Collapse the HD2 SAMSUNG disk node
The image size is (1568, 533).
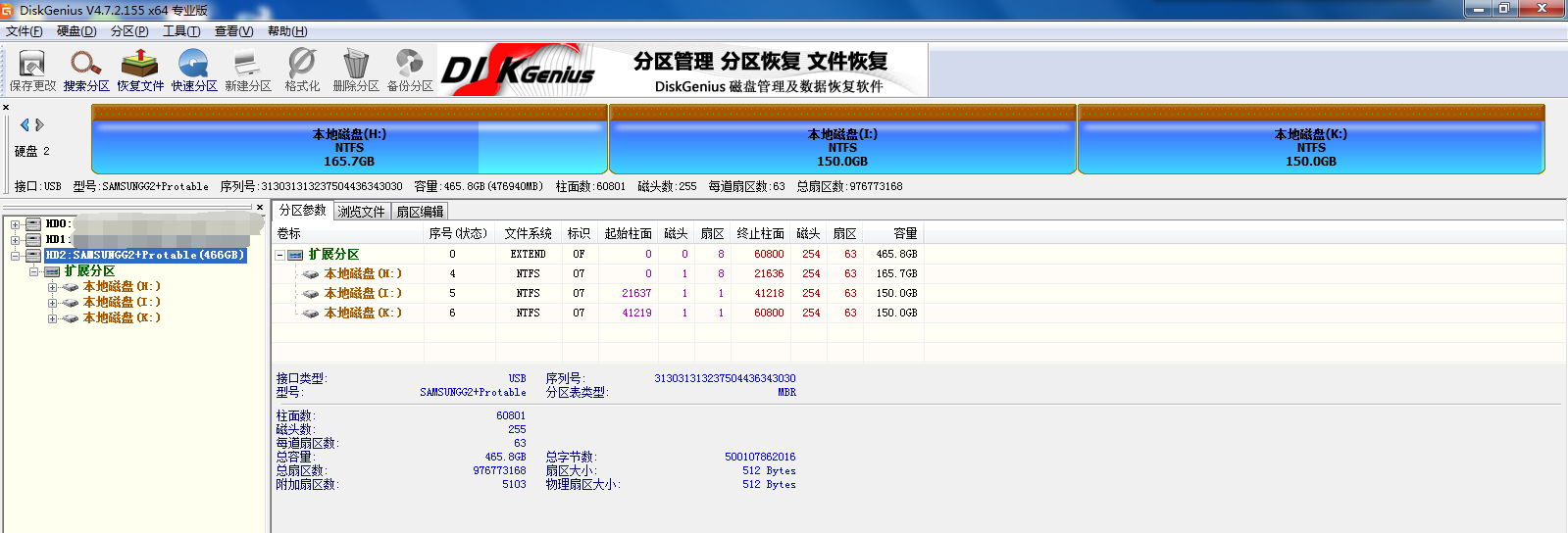tap(15, 256)
